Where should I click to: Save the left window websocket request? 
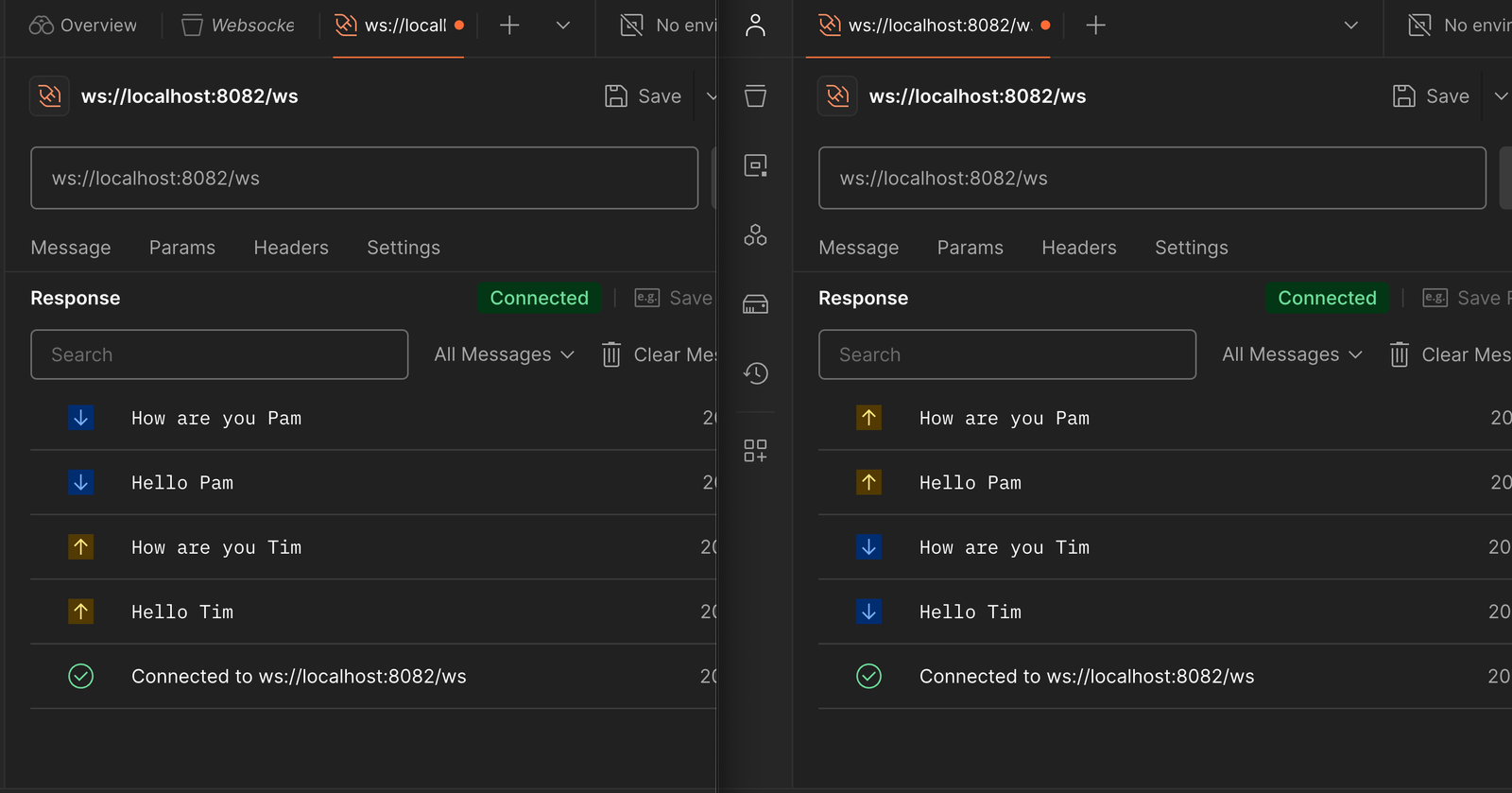point(644,96)
